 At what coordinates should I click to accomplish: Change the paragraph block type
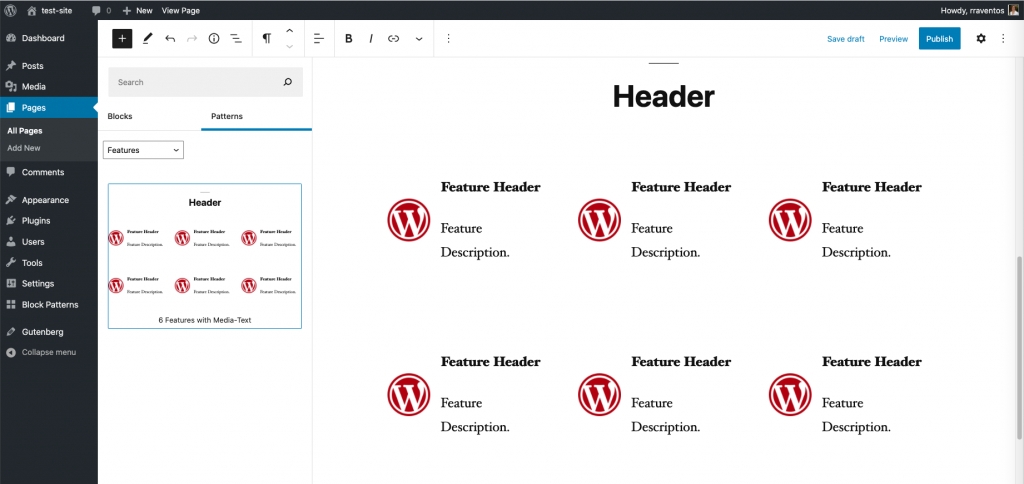tap(266, 39)
